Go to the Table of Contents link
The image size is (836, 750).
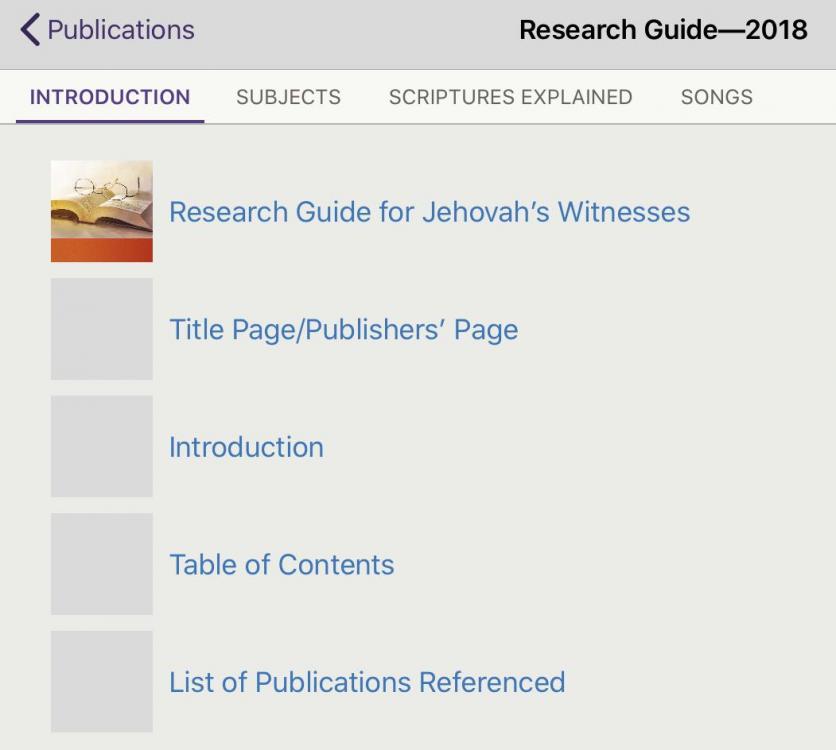pyautogui.click(x=281, y=564)
